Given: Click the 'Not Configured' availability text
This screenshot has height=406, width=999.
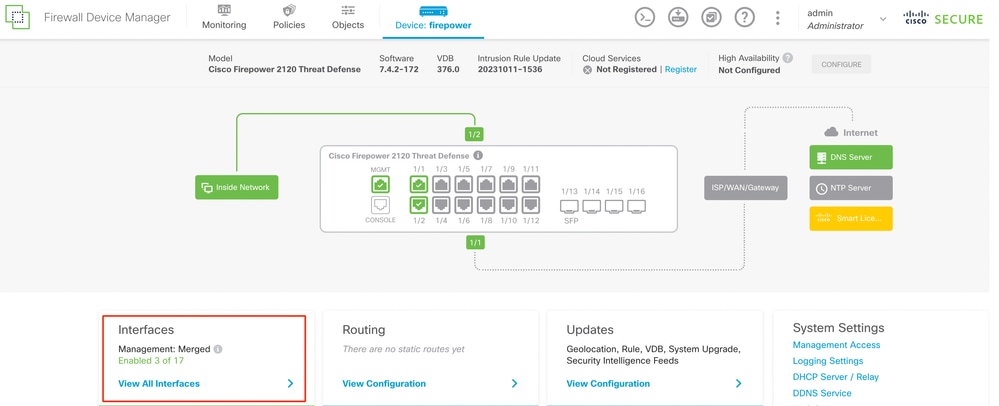Looking at the screenshot, I should click(749, 70).
